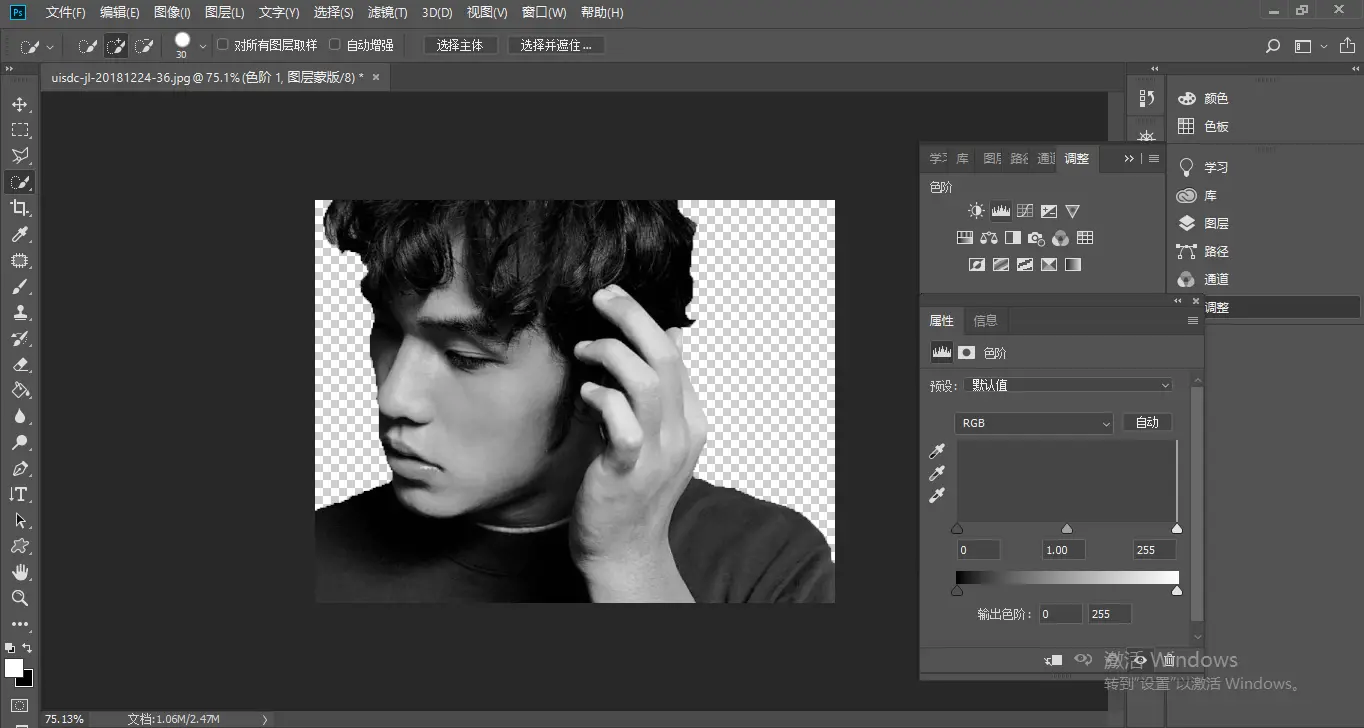Toggle view previous state in Properties panel
Viewport: 1364px width, 728px height.
tap(1082, 660)
